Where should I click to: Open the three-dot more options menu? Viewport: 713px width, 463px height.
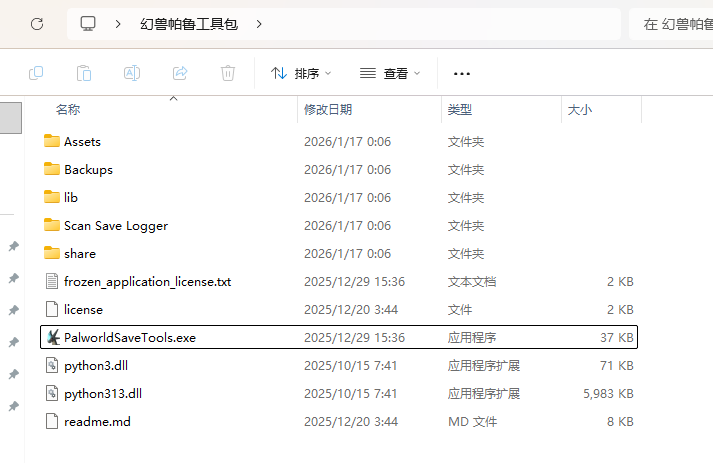(x=461, y=73)
